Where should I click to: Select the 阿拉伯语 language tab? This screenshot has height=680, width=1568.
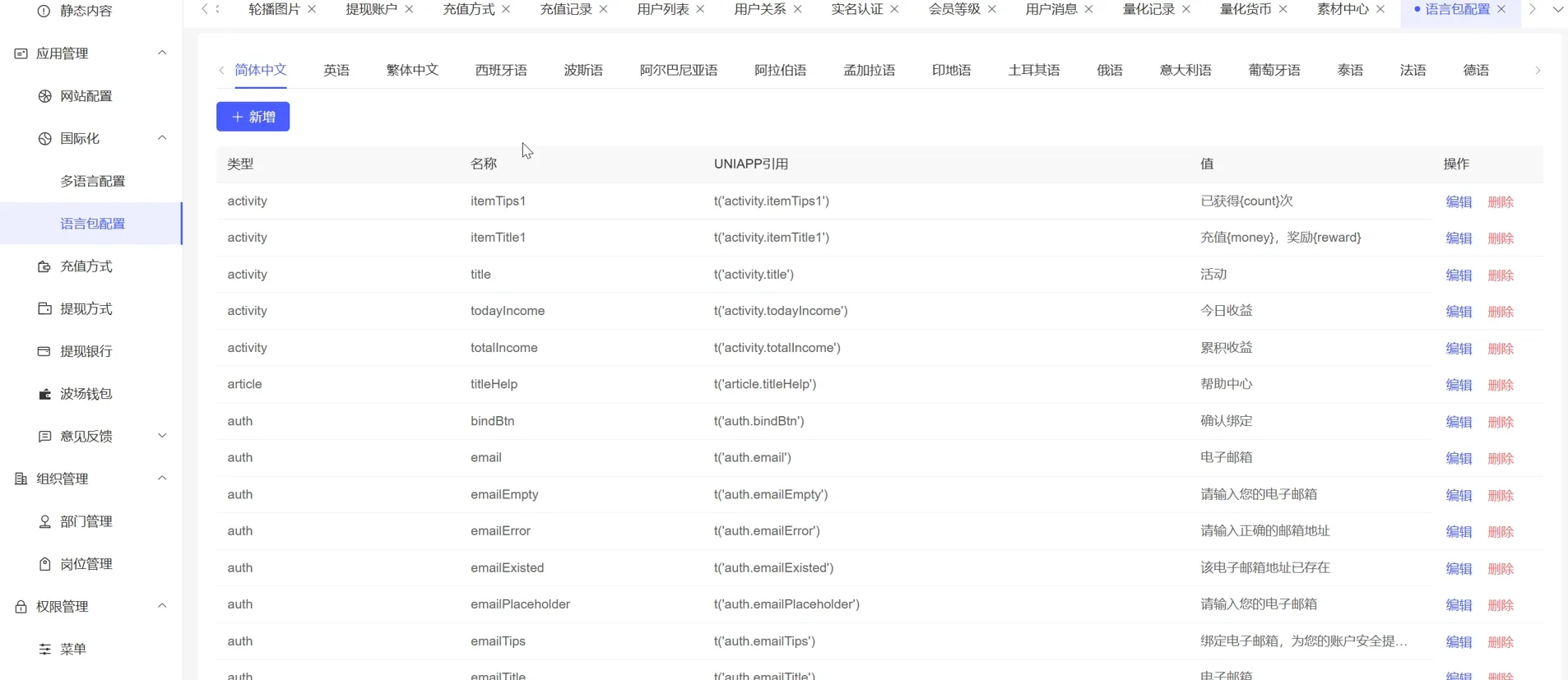(780, 71)
